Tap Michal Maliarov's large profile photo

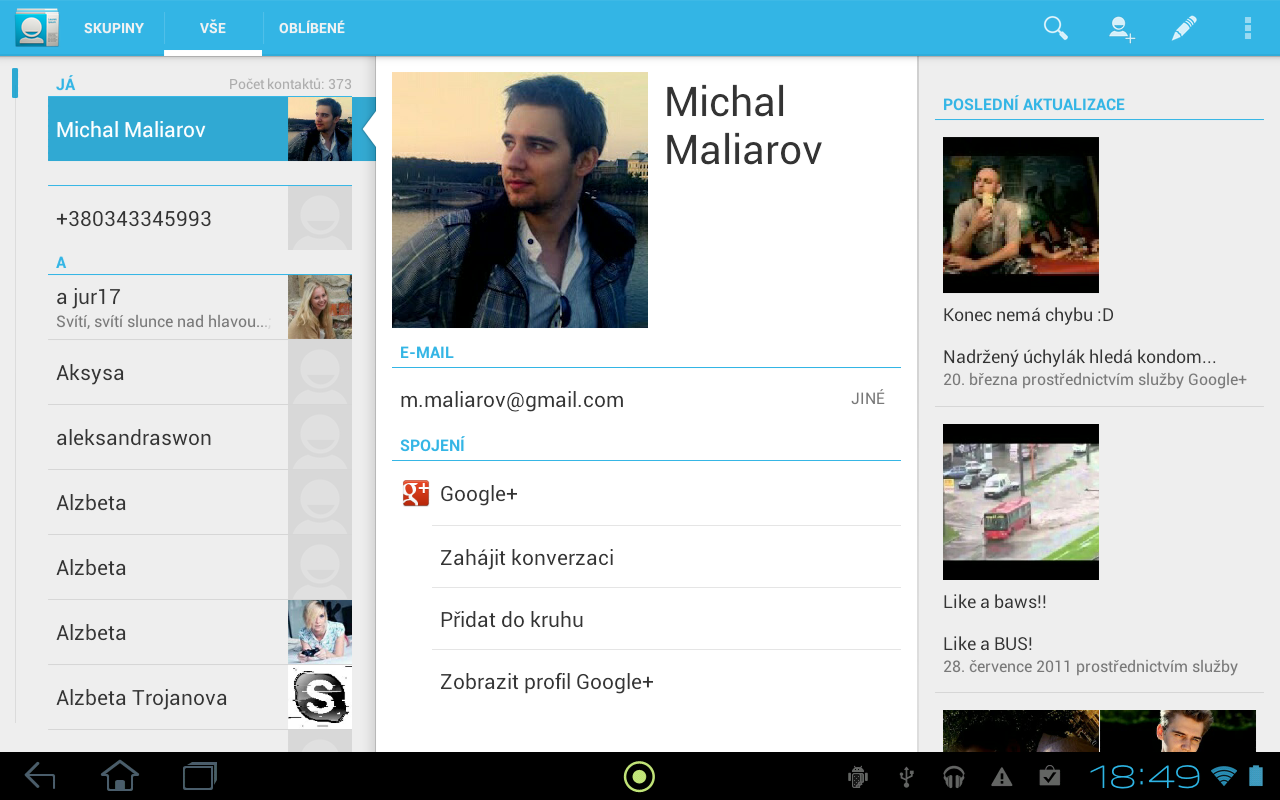[x=519, y=200]
